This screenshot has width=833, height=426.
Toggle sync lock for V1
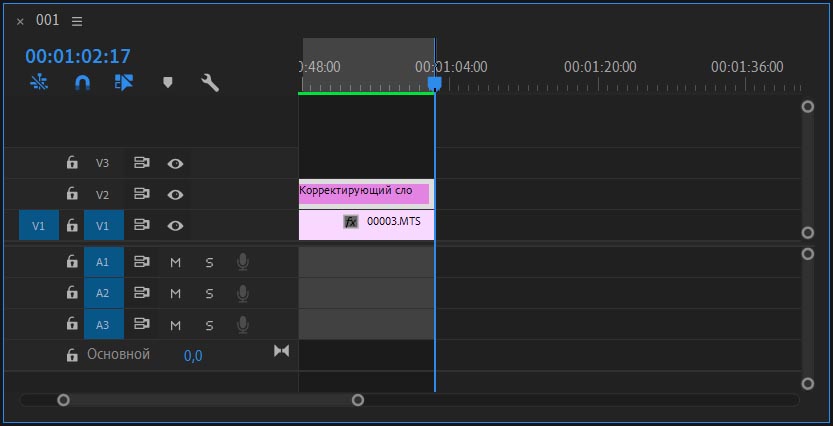pyautogui.click(x=141, y=225)
